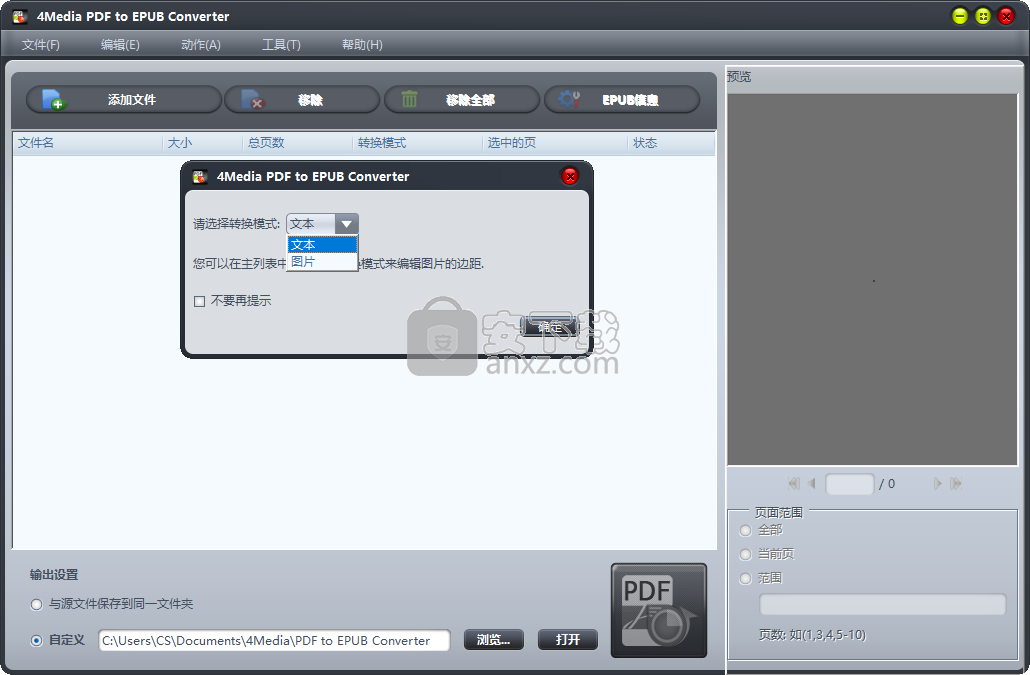
Task: Click the output path input field
Action: coord(275,640)
